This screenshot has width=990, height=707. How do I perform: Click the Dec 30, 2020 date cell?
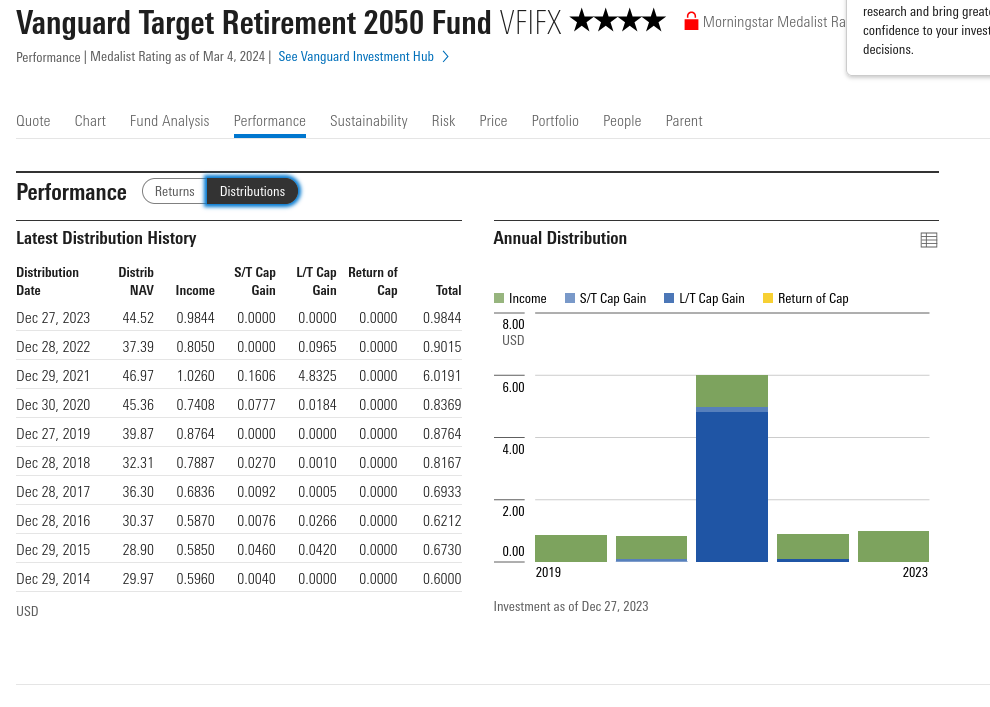[x=53, y=405]
